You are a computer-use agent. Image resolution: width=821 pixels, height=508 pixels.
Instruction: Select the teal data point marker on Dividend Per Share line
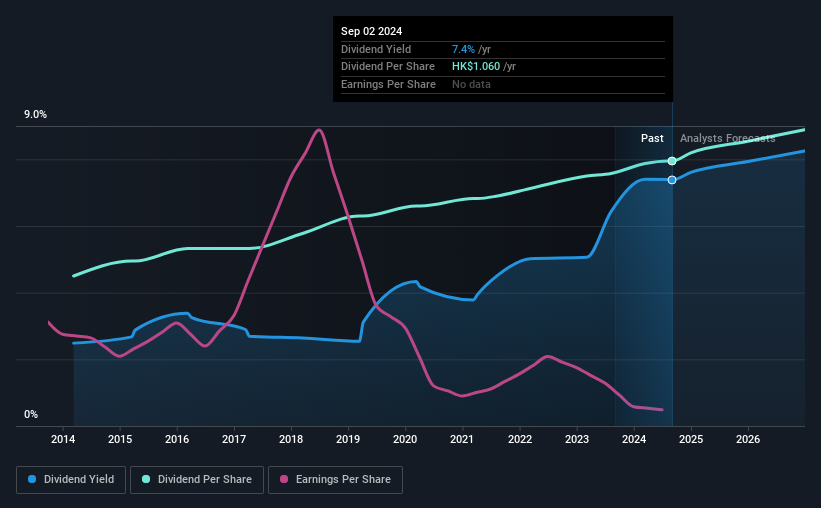(x=672, y=161)
